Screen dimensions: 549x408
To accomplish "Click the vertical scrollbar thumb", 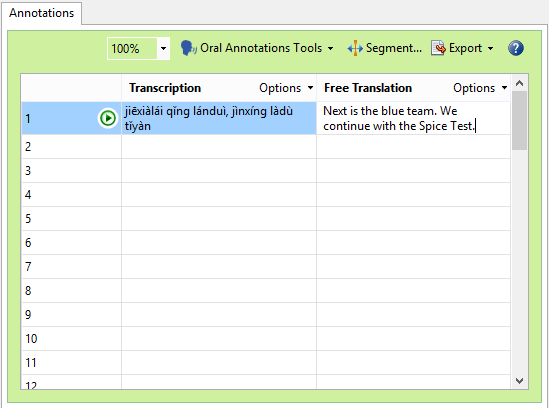I will click(519, 120).
